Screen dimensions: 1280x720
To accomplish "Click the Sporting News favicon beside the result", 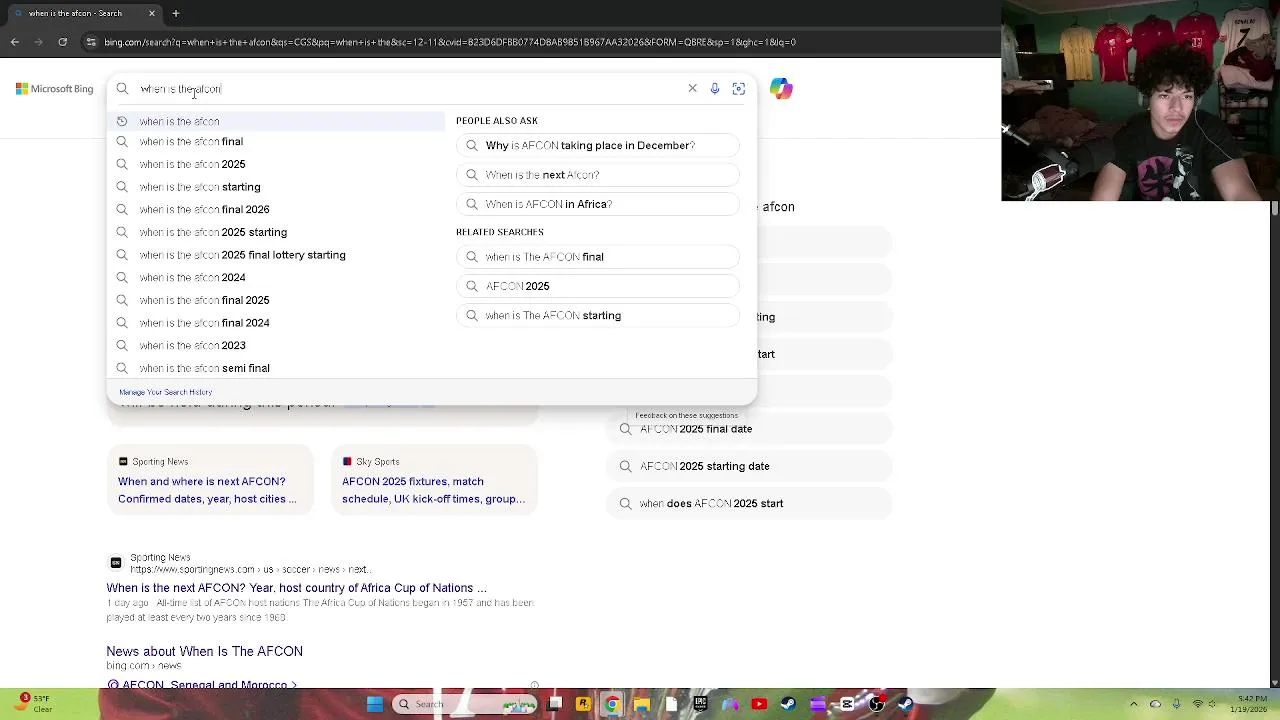I will [116, 563].
